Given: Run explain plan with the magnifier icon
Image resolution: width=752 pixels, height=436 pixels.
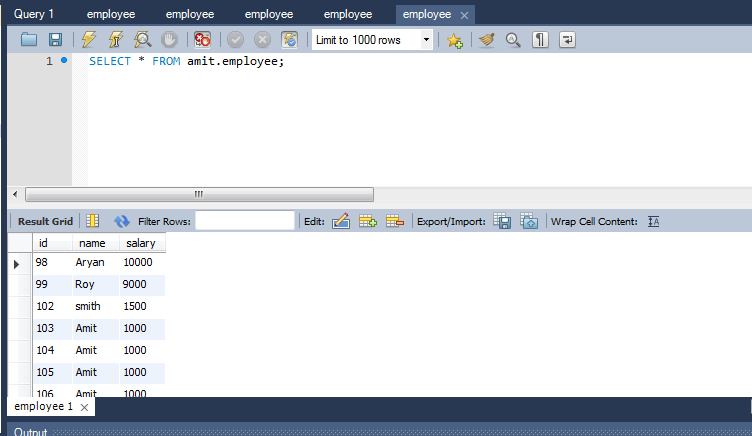Looking at the screenshot, I should pos(142,40).
